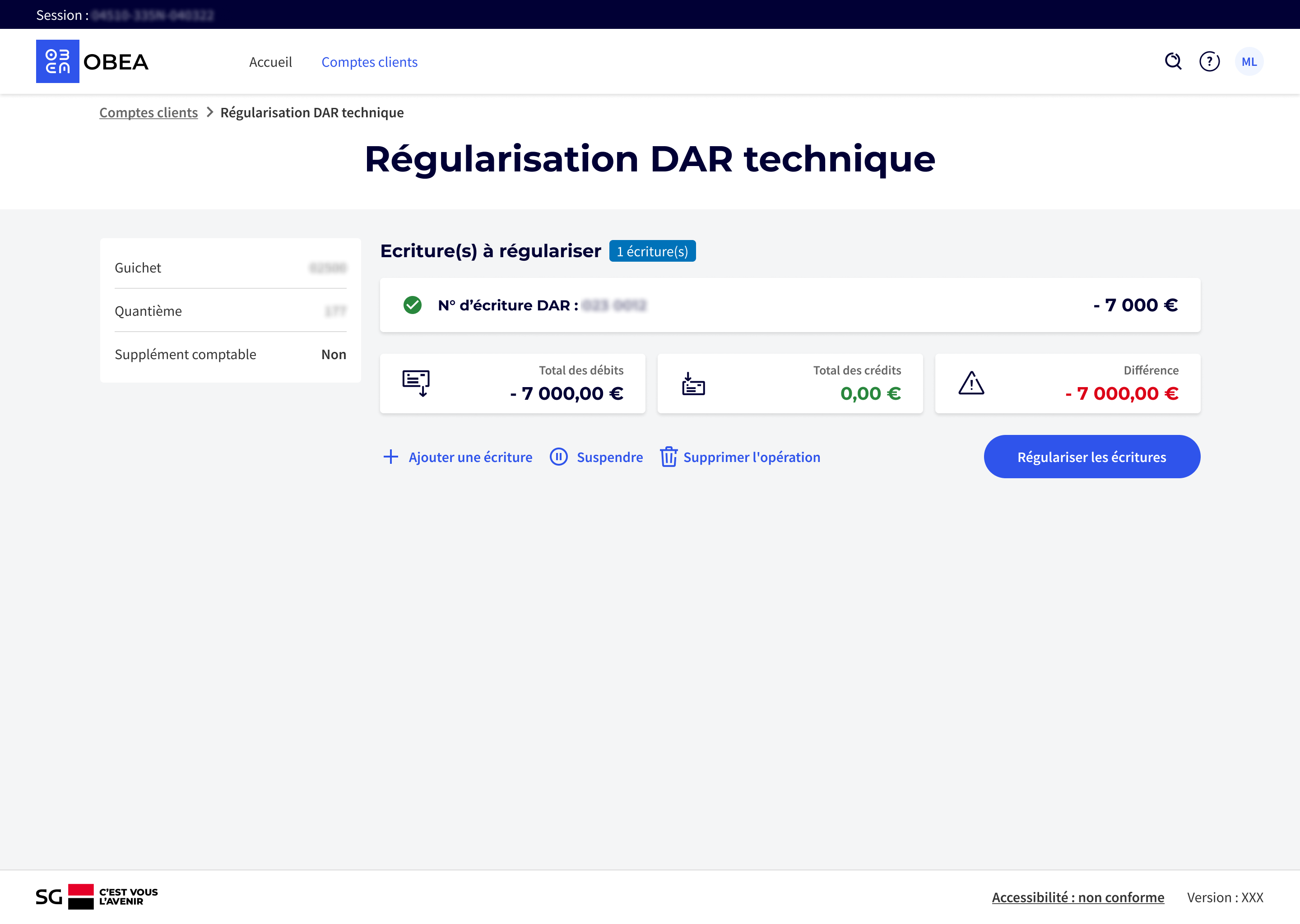Open the Comptes clients menu item
The width and height of the screenshot is (1300, 924).
(369, 62)
